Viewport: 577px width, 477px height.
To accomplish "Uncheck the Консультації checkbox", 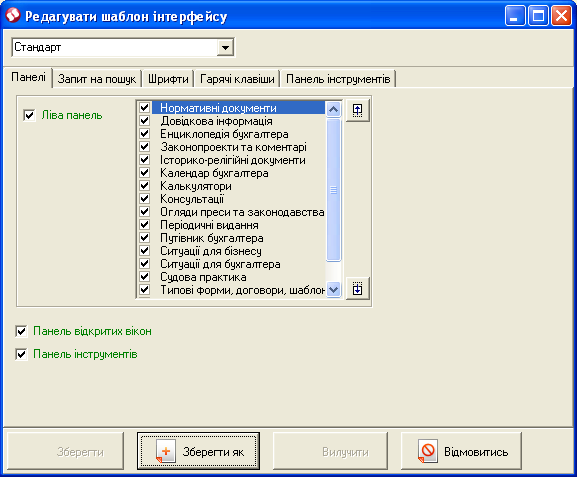I will (145, 199).
